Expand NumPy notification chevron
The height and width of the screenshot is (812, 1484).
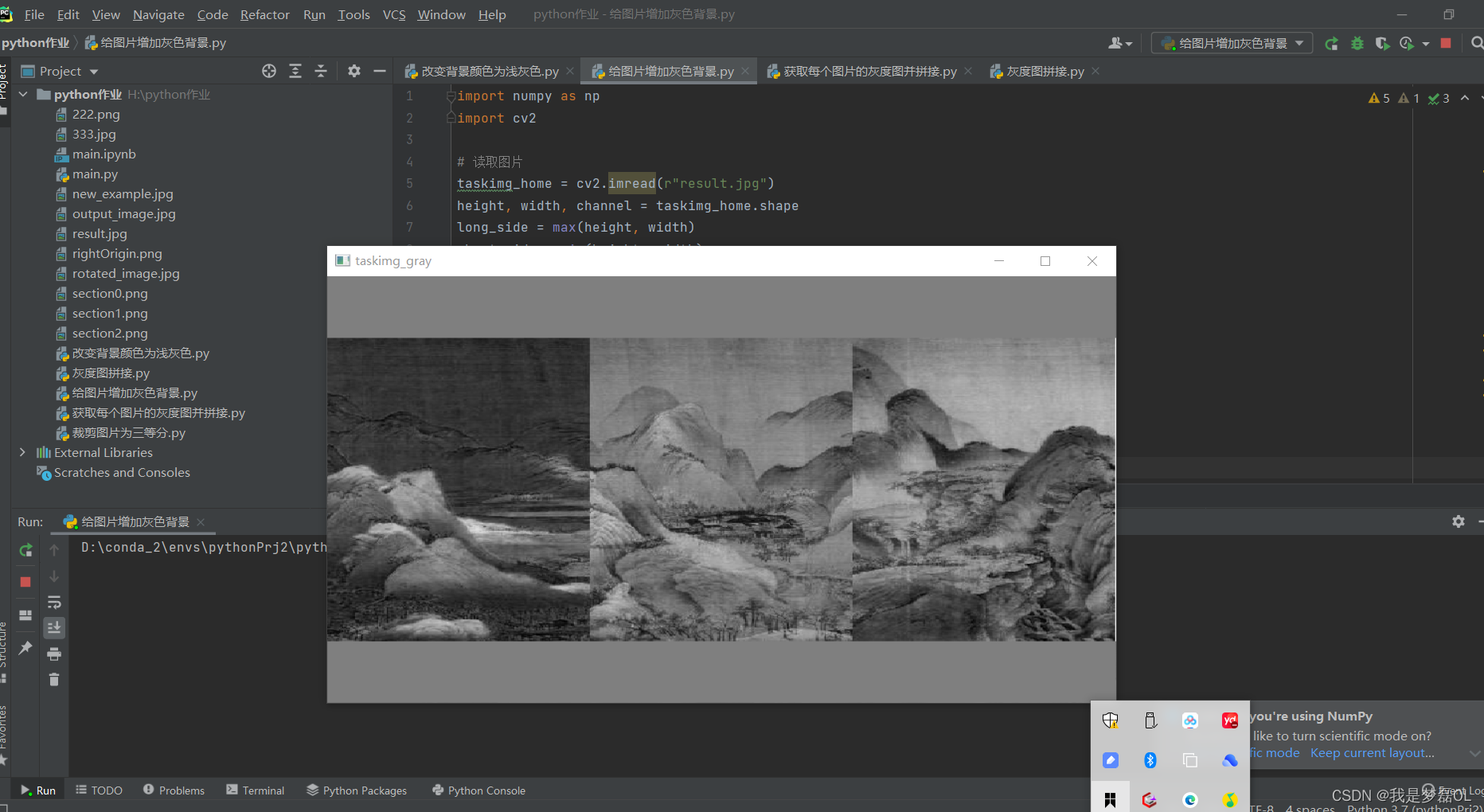point(1474,753)
